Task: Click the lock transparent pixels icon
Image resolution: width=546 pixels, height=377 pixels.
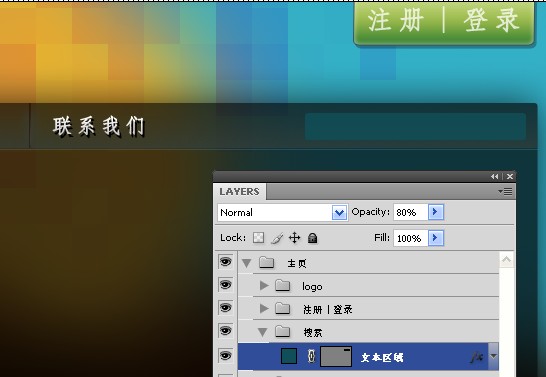Action: coord(258,238)
